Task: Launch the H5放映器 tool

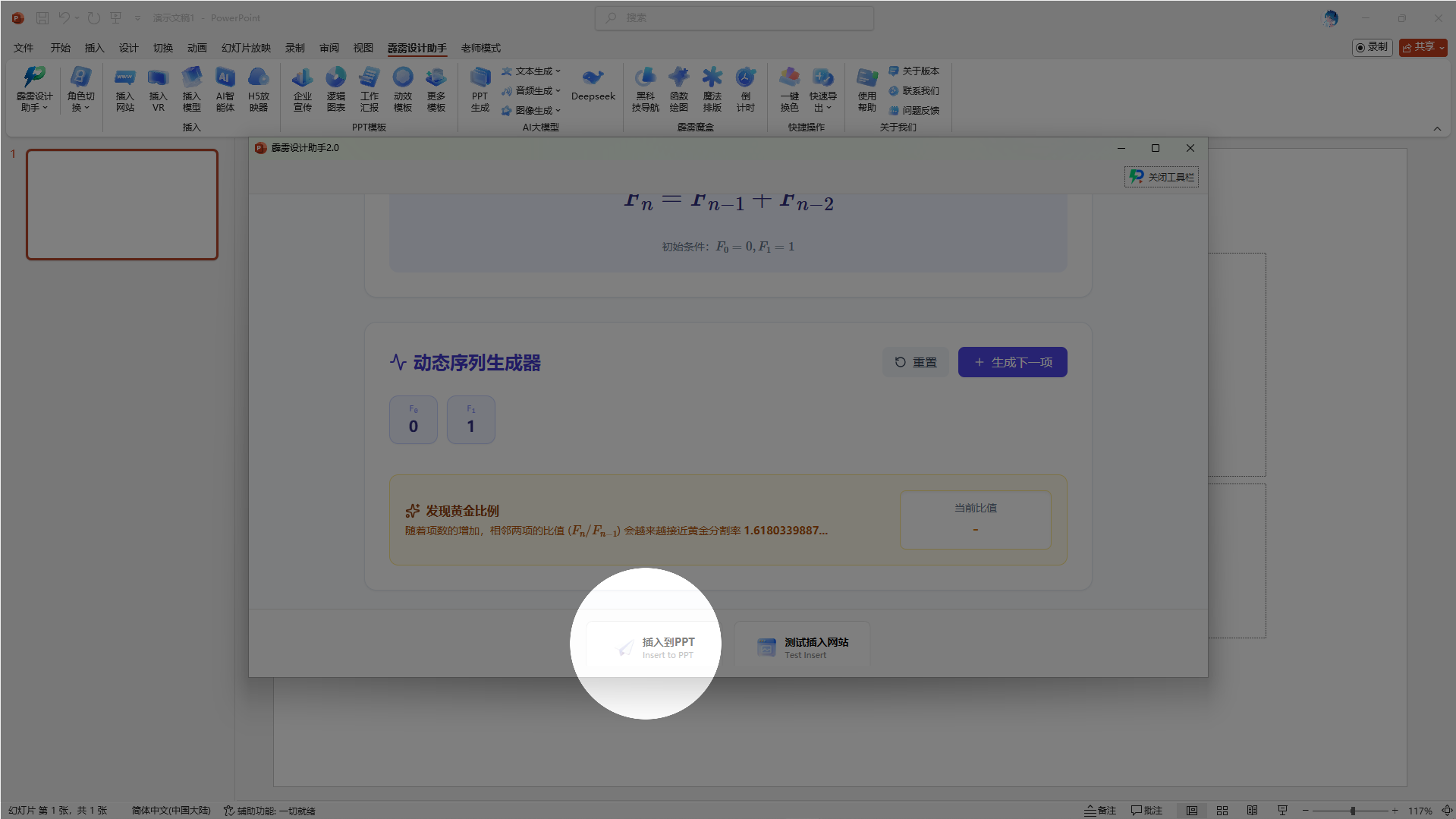Action: [x=258, y=90]
